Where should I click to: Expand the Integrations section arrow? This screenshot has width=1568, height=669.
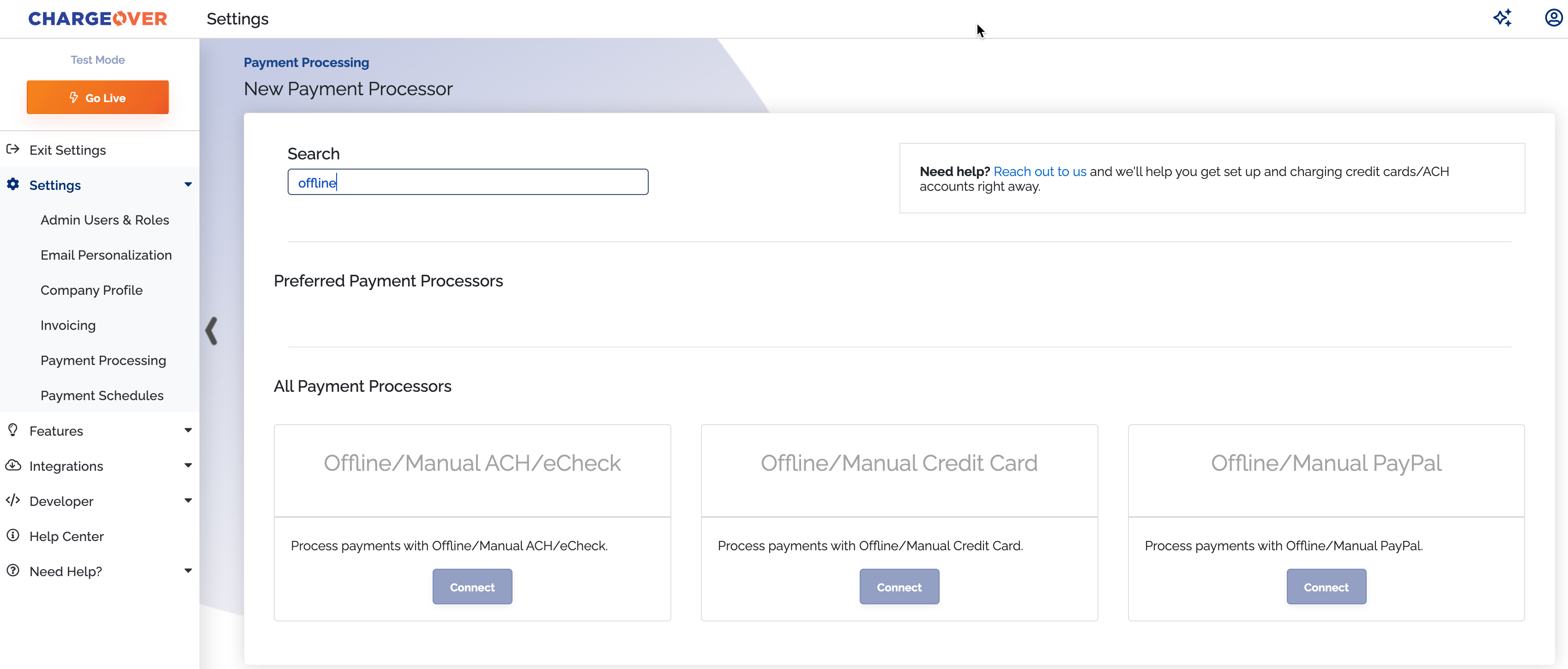[x=188, y=466]
